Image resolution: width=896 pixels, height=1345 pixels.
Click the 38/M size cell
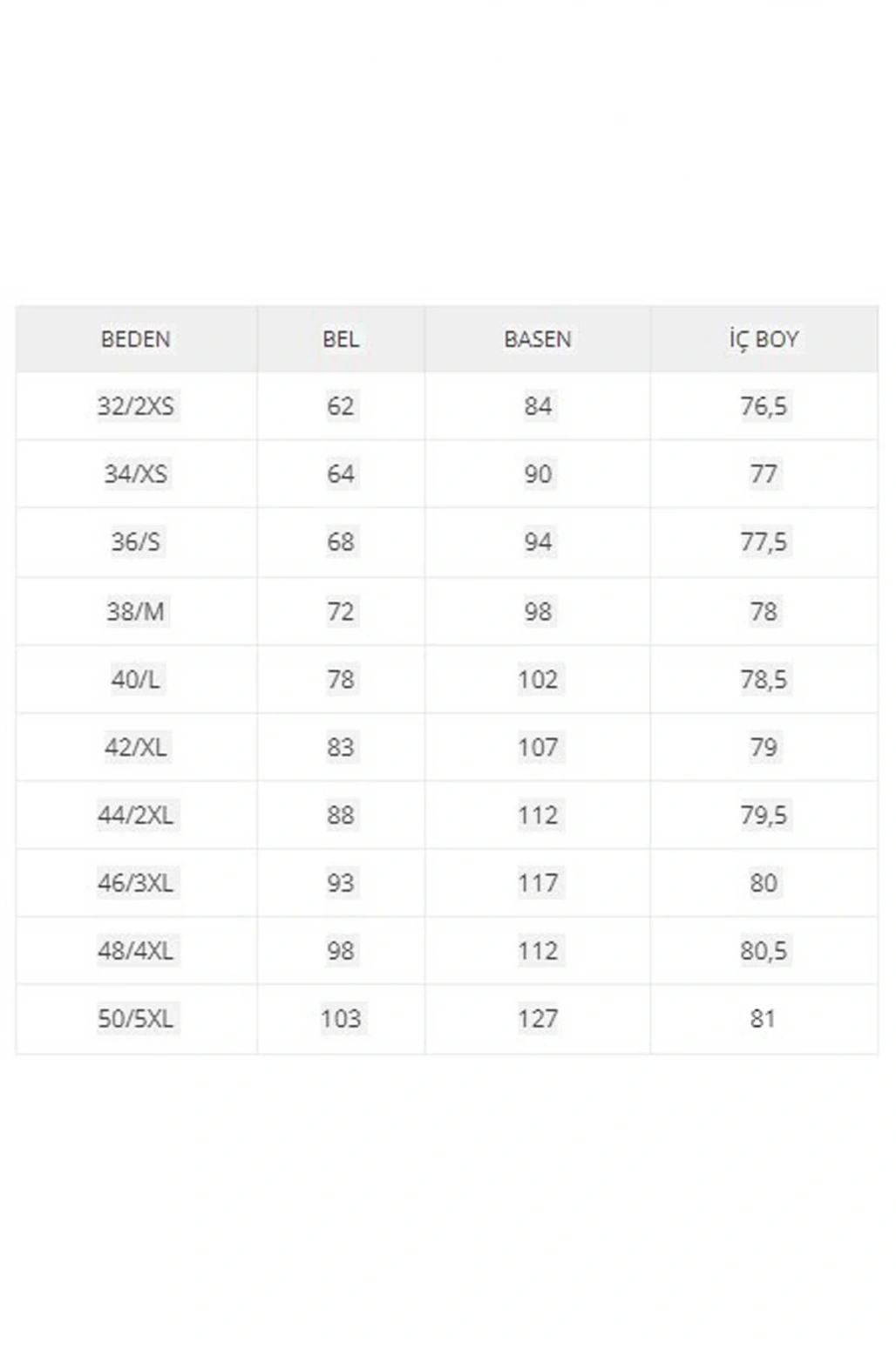(135, 611)
